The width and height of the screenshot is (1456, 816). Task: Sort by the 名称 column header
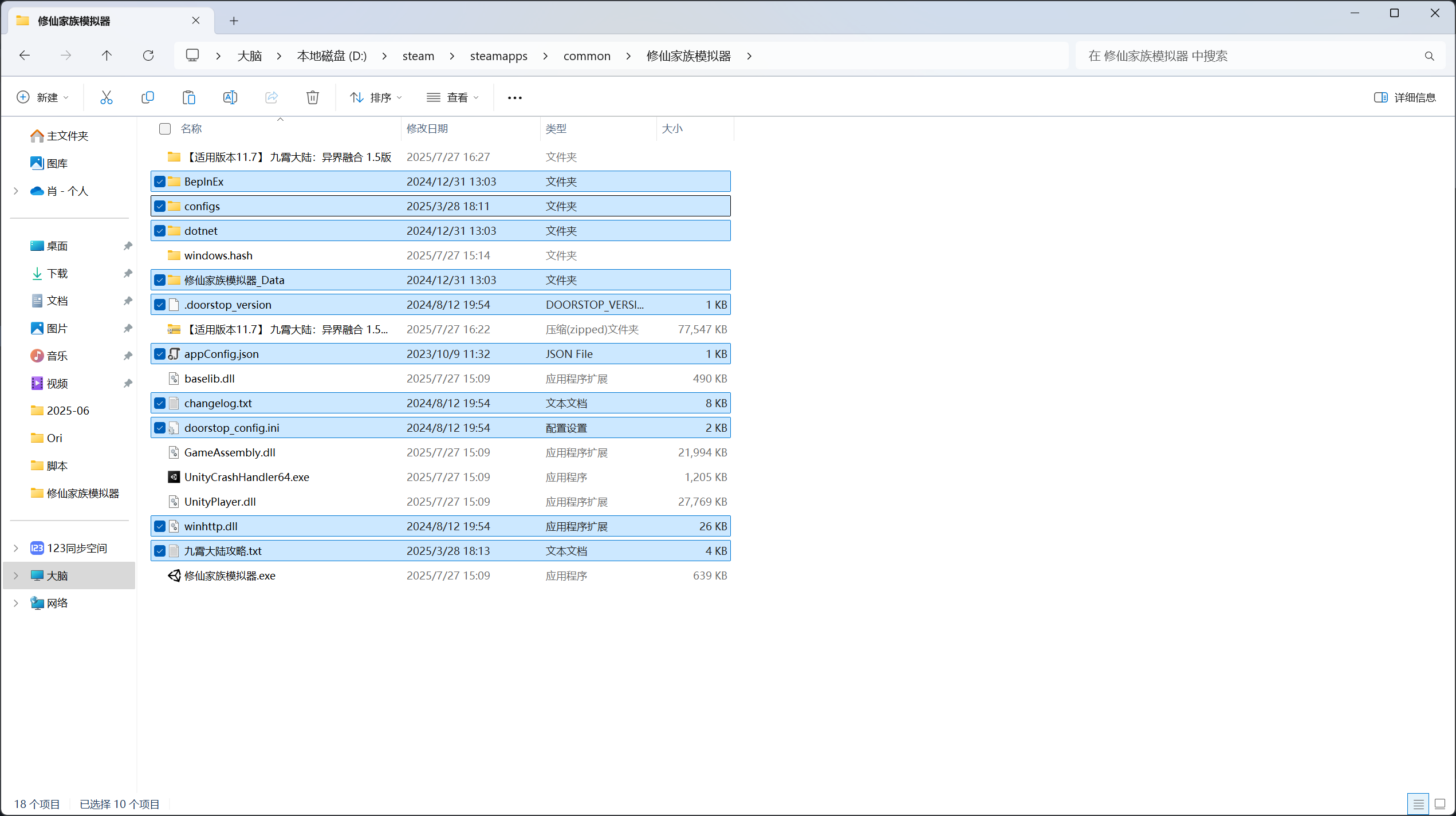coord(280,129)
